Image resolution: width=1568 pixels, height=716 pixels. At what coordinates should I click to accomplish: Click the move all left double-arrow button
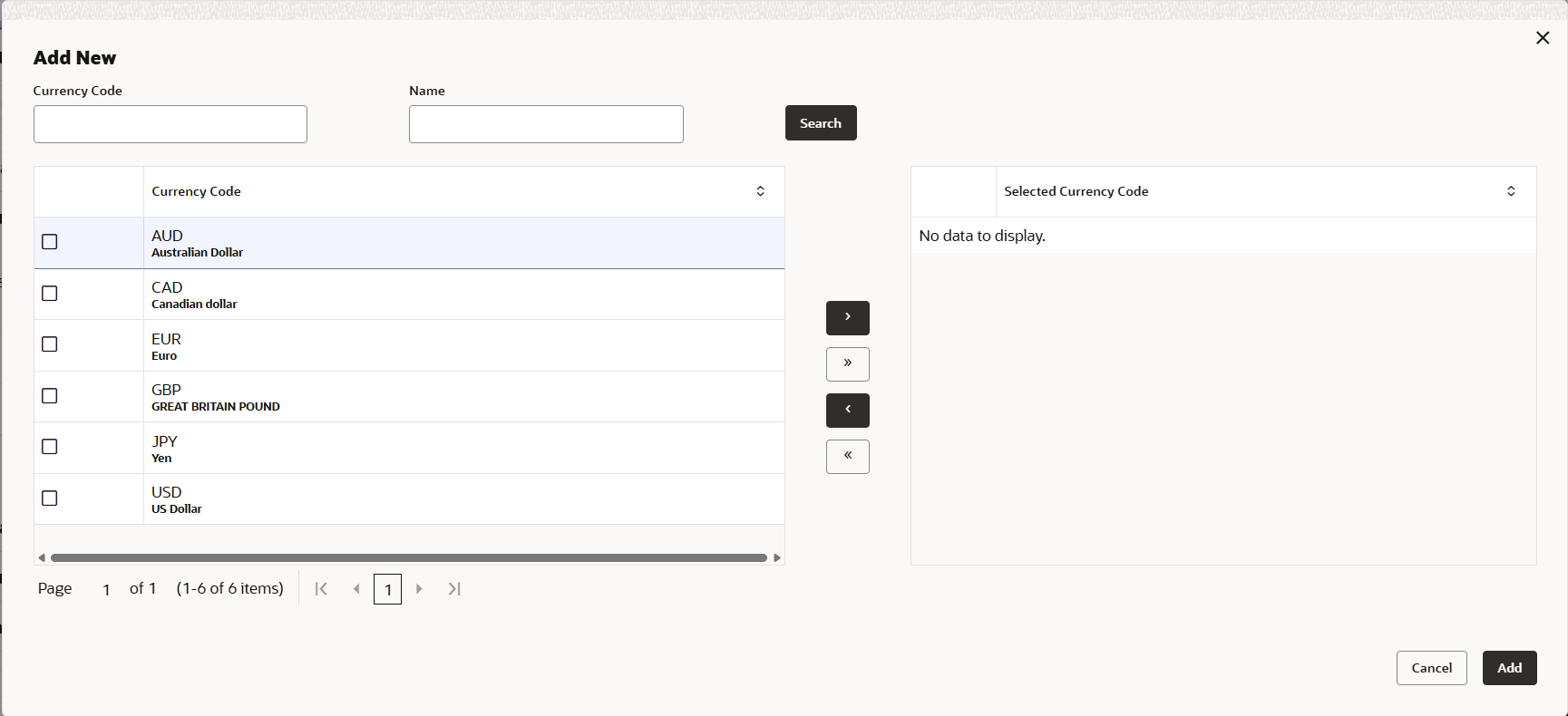(x=848, y=457)
